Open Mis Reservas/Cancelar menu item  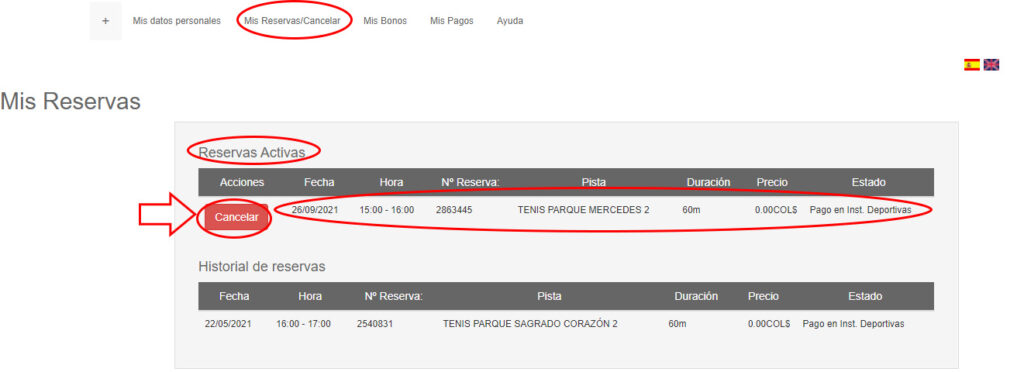click(x=292, y=21)
